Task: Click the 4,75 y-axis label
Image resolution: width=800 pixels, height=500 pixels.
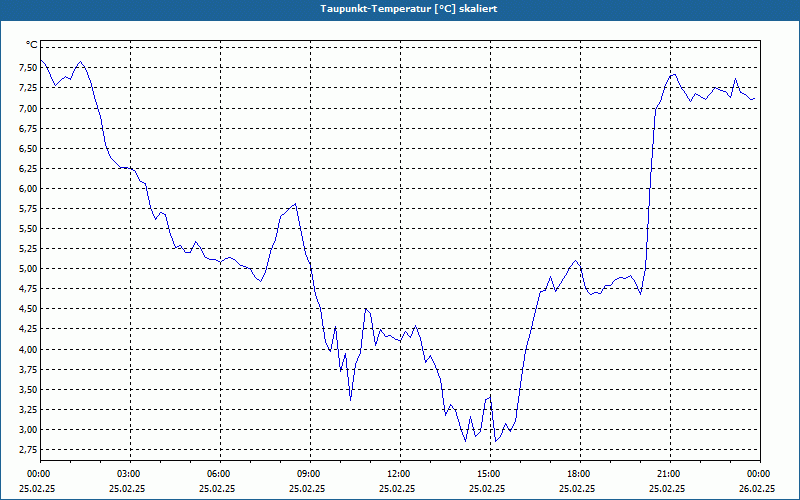Action: coord(27,289)
